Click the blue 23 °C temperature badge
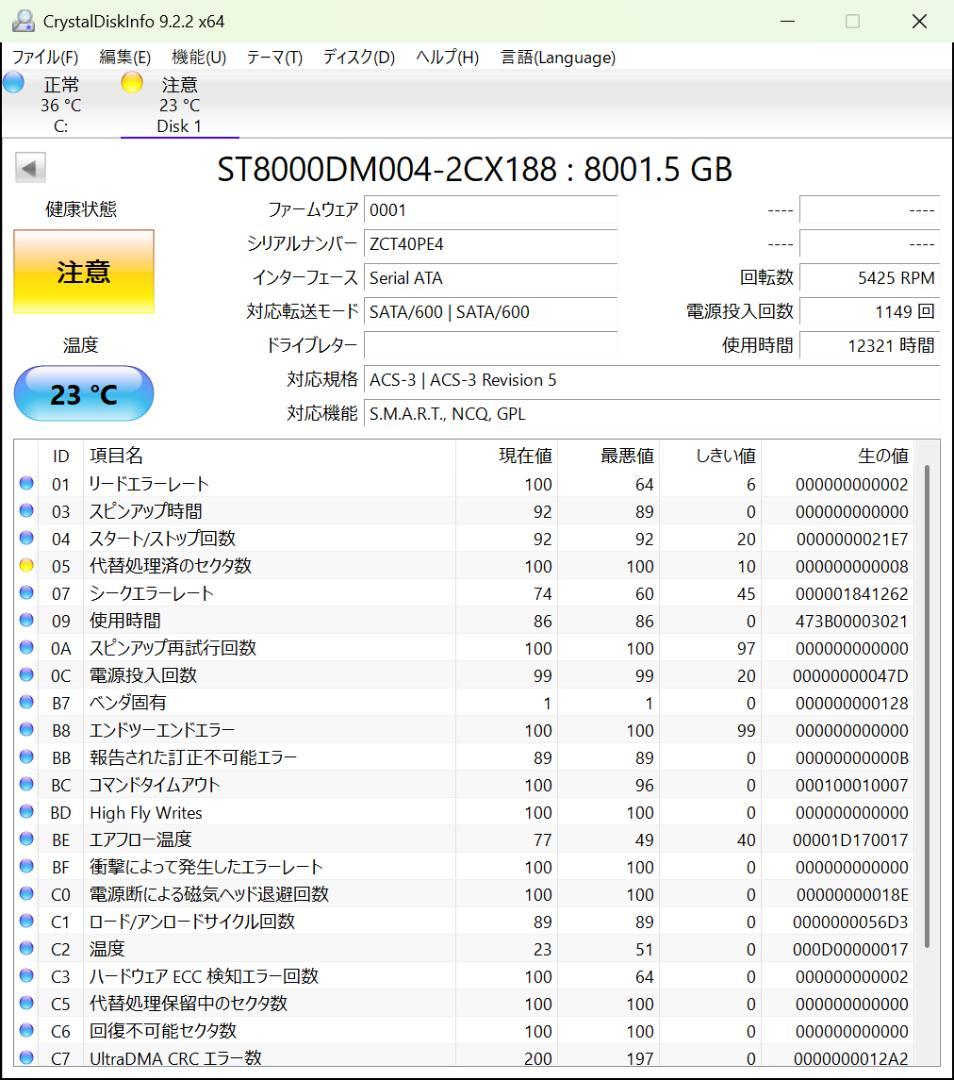The image size is (954, 1080). (x=83, y=394)
